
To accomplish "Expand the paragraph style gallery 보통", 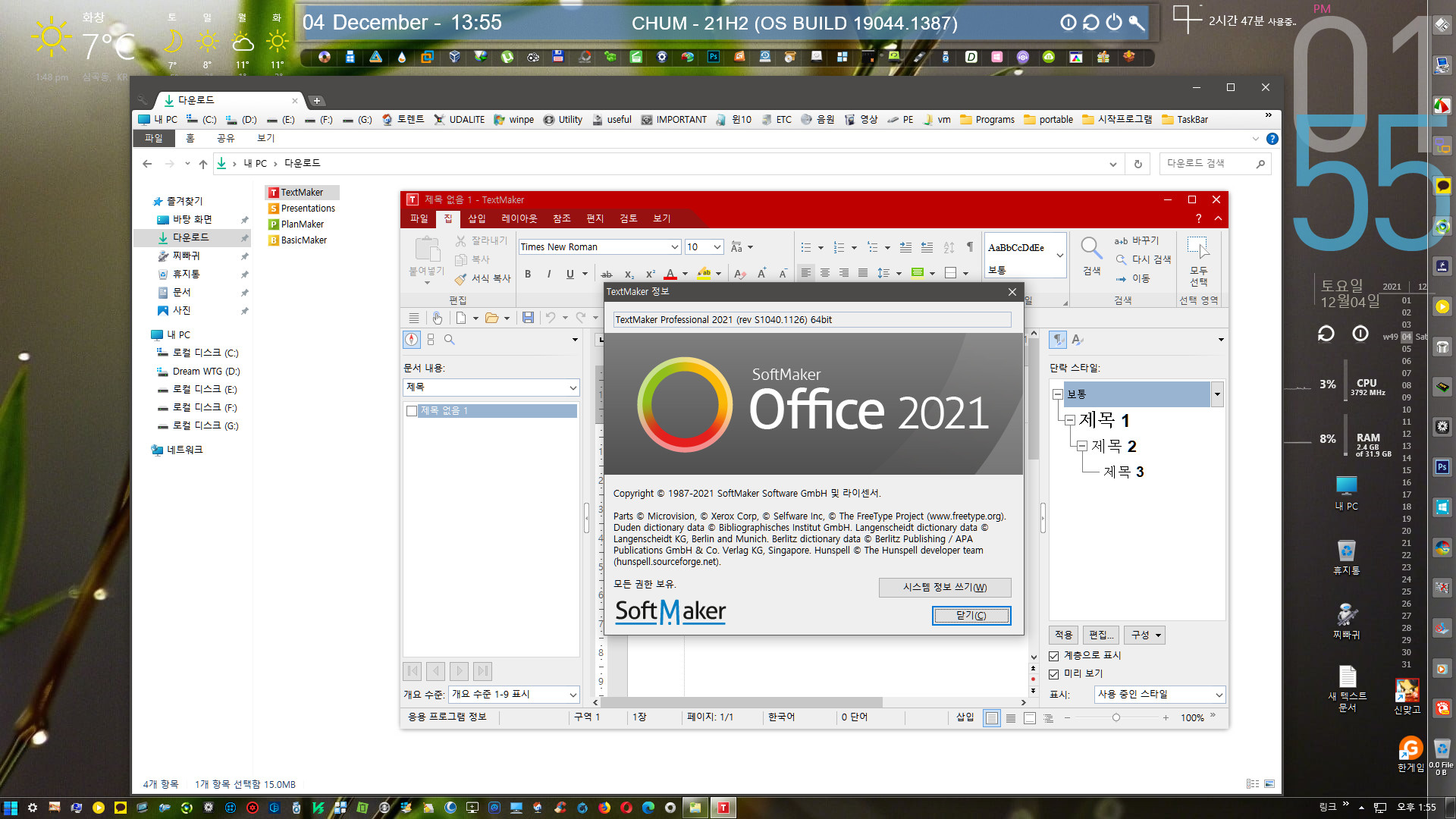I will coord(1059,256).
